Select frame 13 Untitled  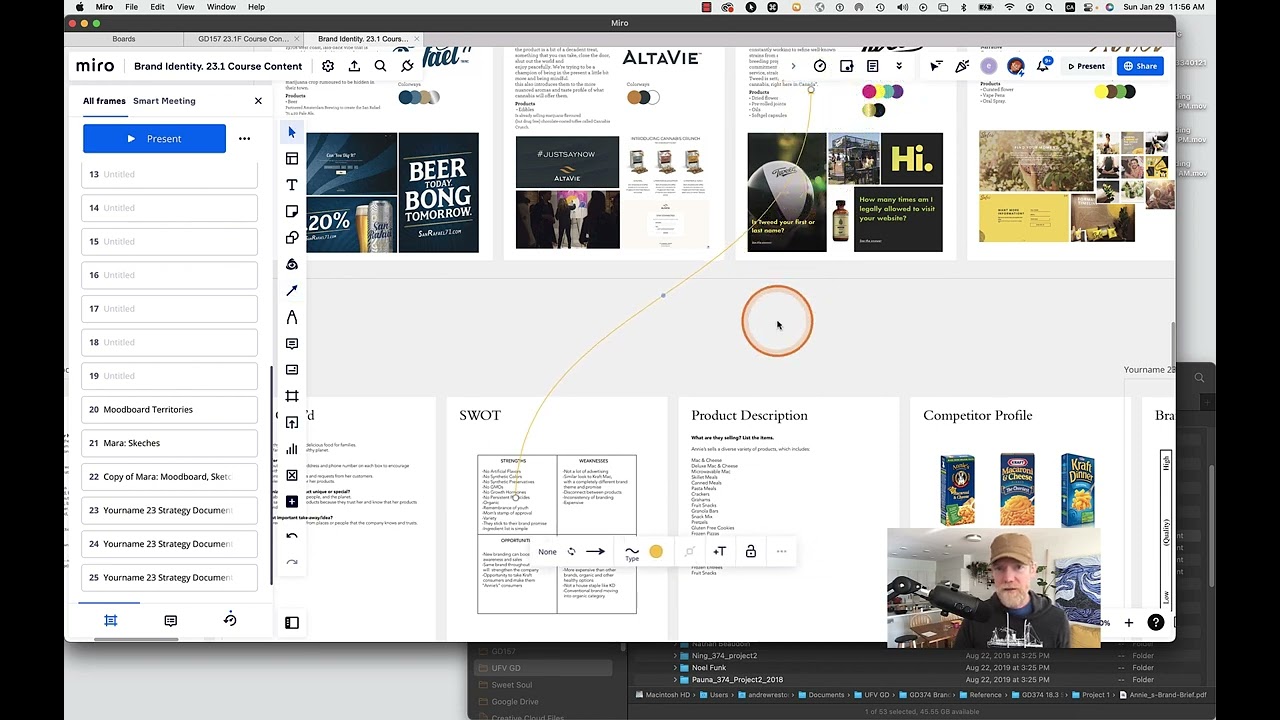click(170, 174)
